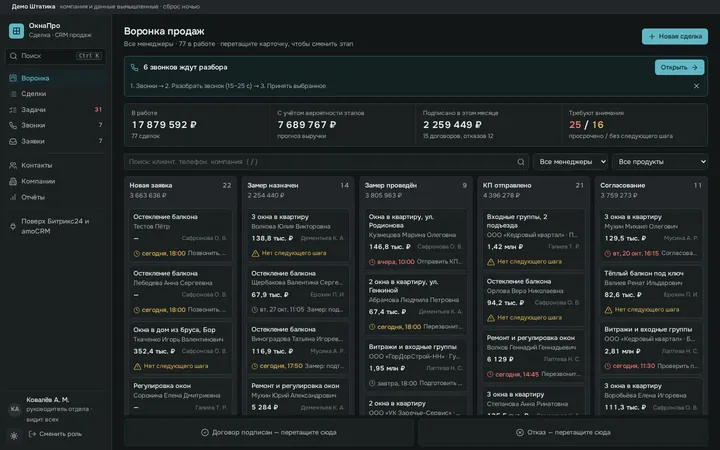
Task: Click the deal search input field
Action: (326, 162)
